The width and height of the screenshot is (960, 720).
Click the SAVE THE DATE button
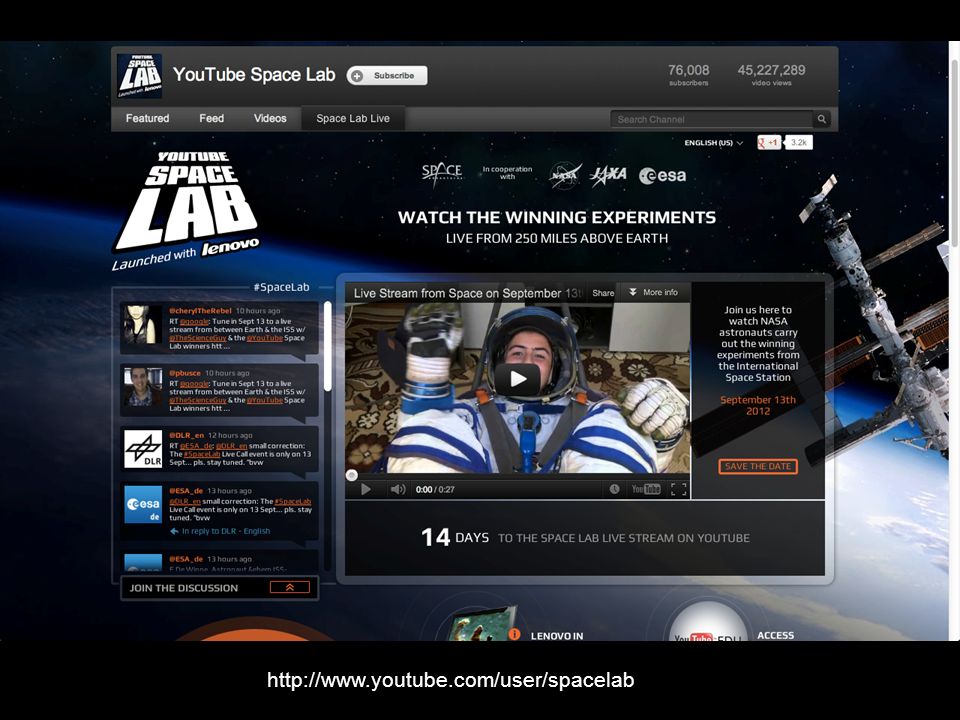758,467
